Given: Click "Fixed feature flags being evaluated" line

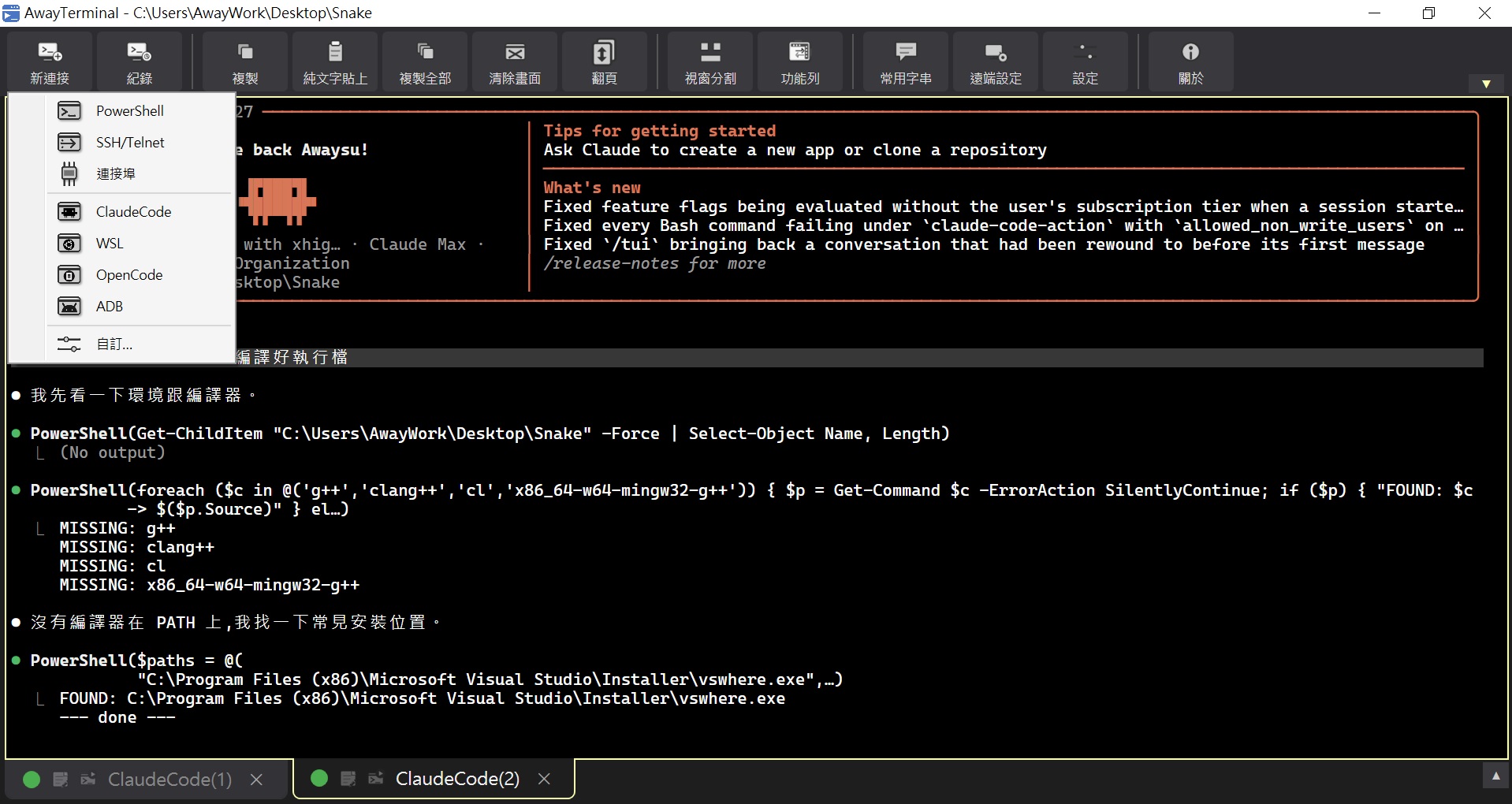Looking at the screenshot, I should pos(1003,207).
